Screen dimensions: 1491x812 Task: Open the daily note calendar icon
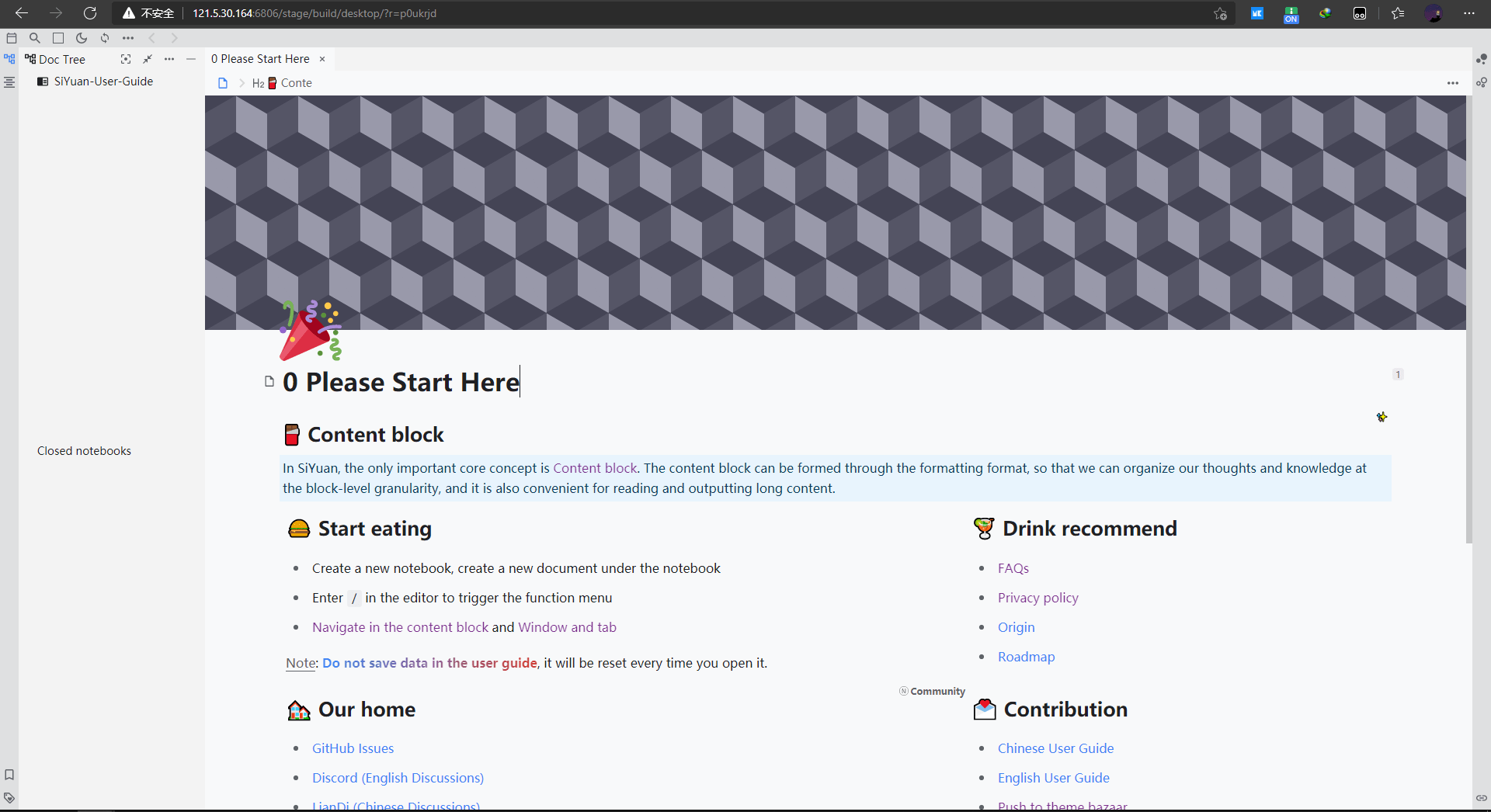coord(12,37)
